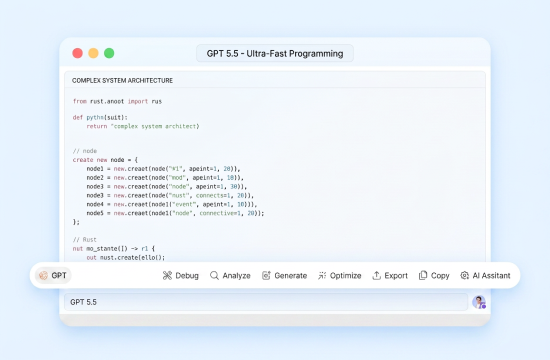The image size is (550, 360).
Task: Select the Export label
Action: [x=396, y=276]
